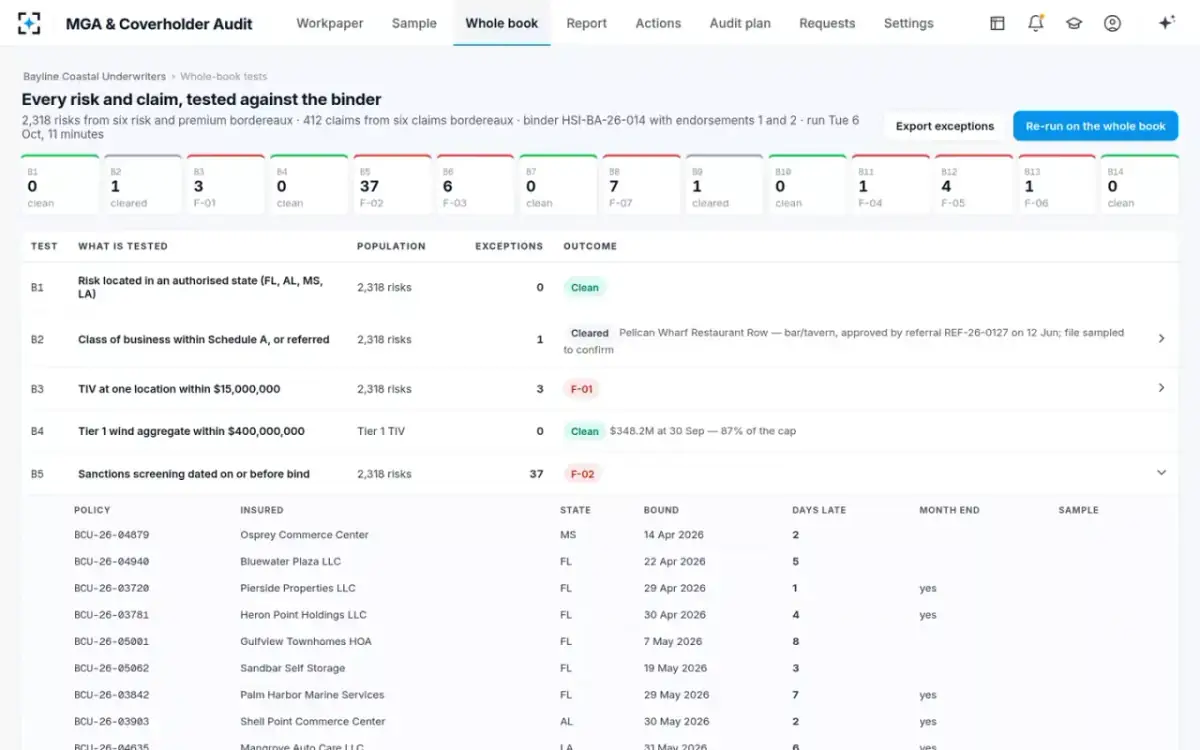Click insured Shell Point Commerce Center
Screen dimensions: 1200x750
point(313,721)
